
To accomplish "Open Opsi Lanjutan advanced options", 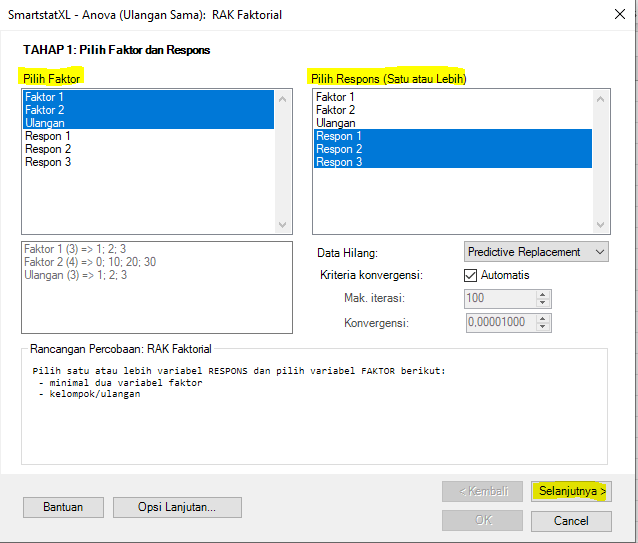I will [177, 507].
